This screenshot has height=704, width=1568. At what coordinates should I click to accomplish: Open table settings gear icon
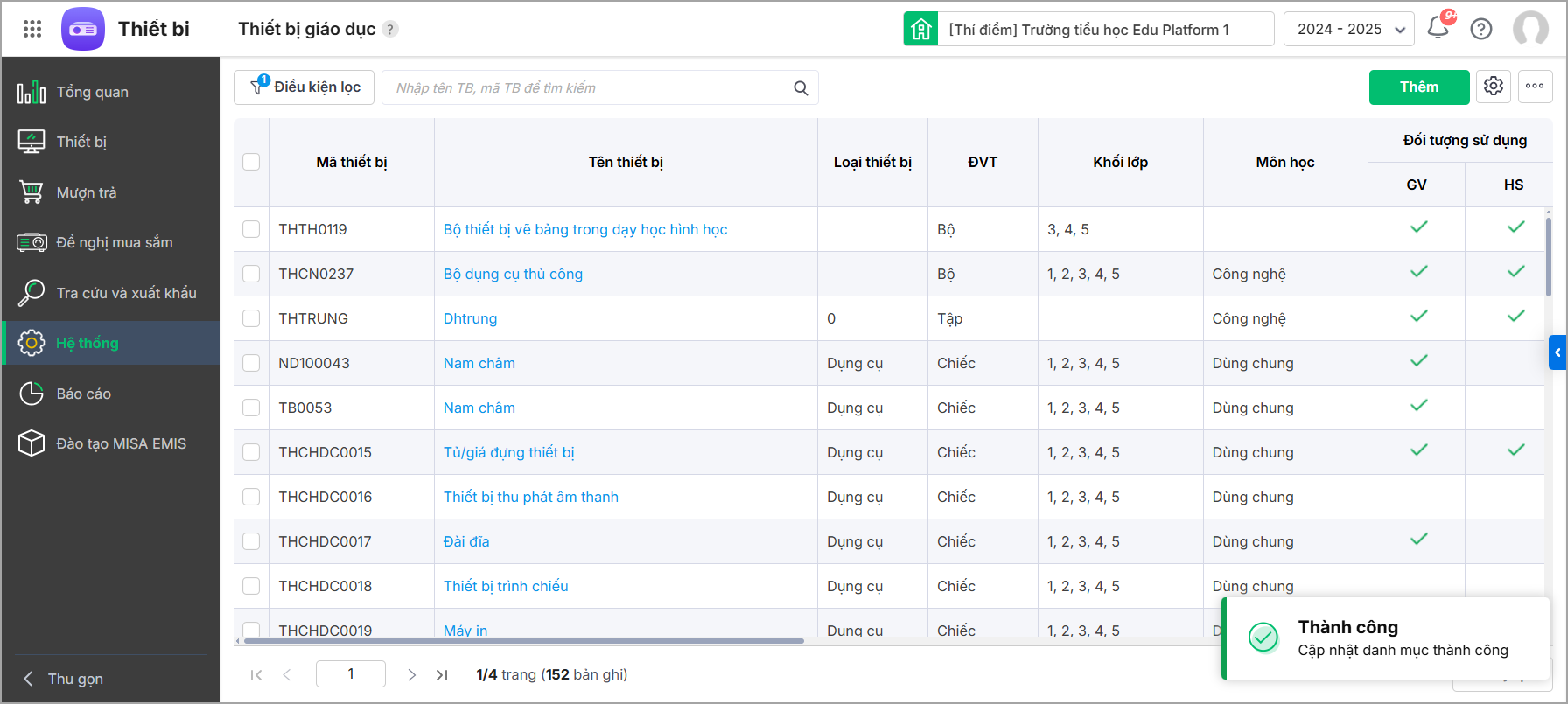coord(1494,87)
